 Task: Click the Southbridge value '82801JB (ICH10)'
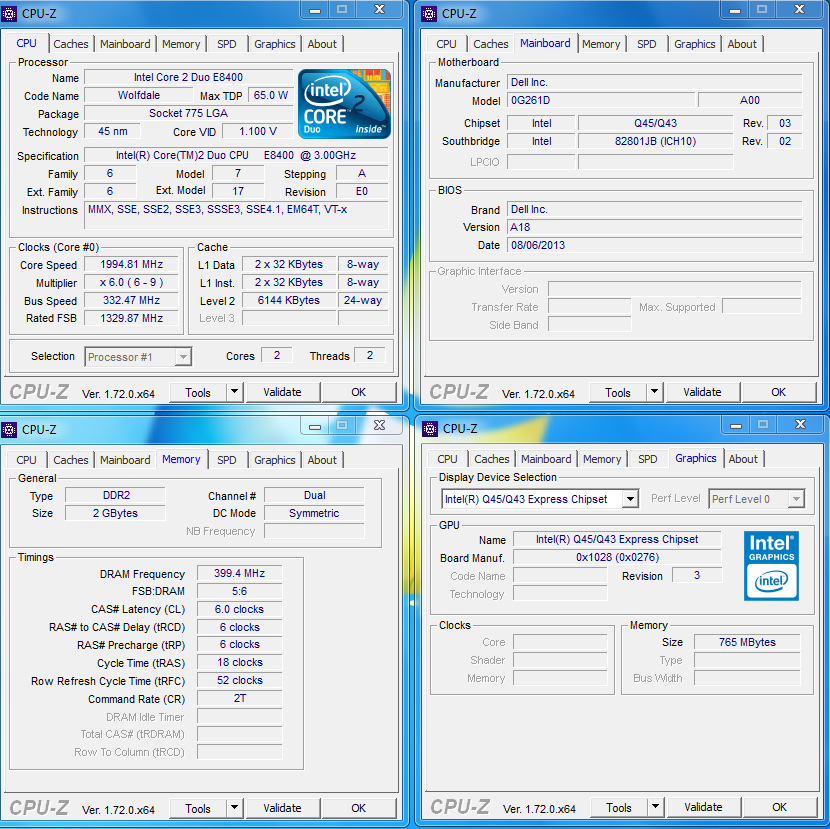coord(656,141)
